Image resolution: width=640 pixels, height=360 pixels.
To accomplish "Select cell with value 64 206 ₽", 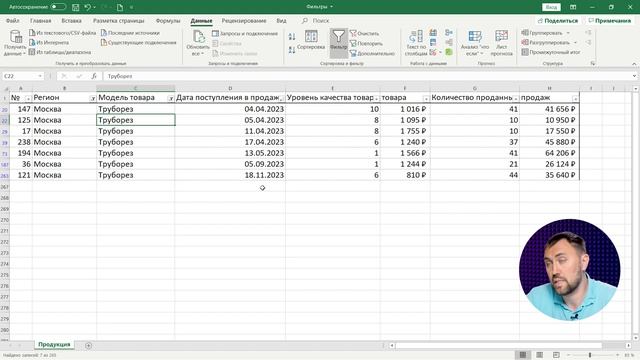I will tap(549, 153).
